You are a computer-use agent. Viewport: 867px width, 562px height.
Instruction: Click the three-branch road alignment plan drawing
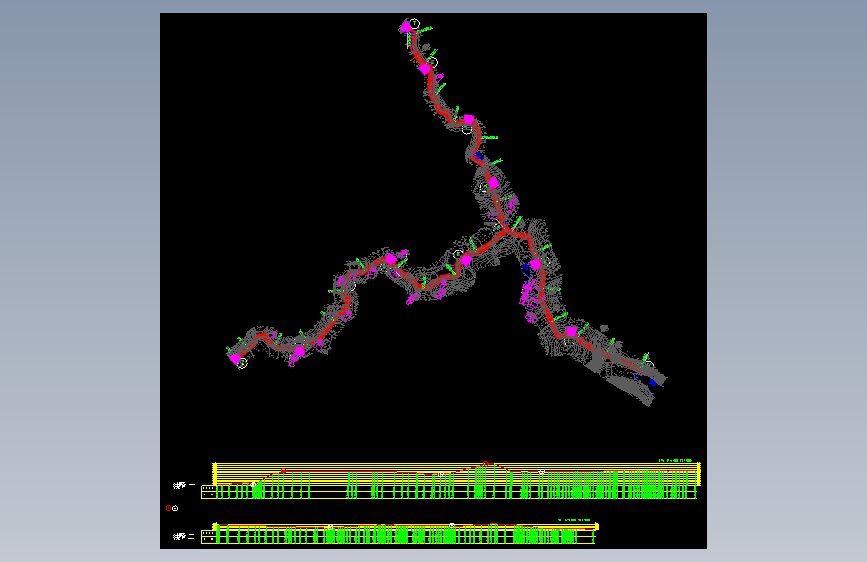click(447, 212)
